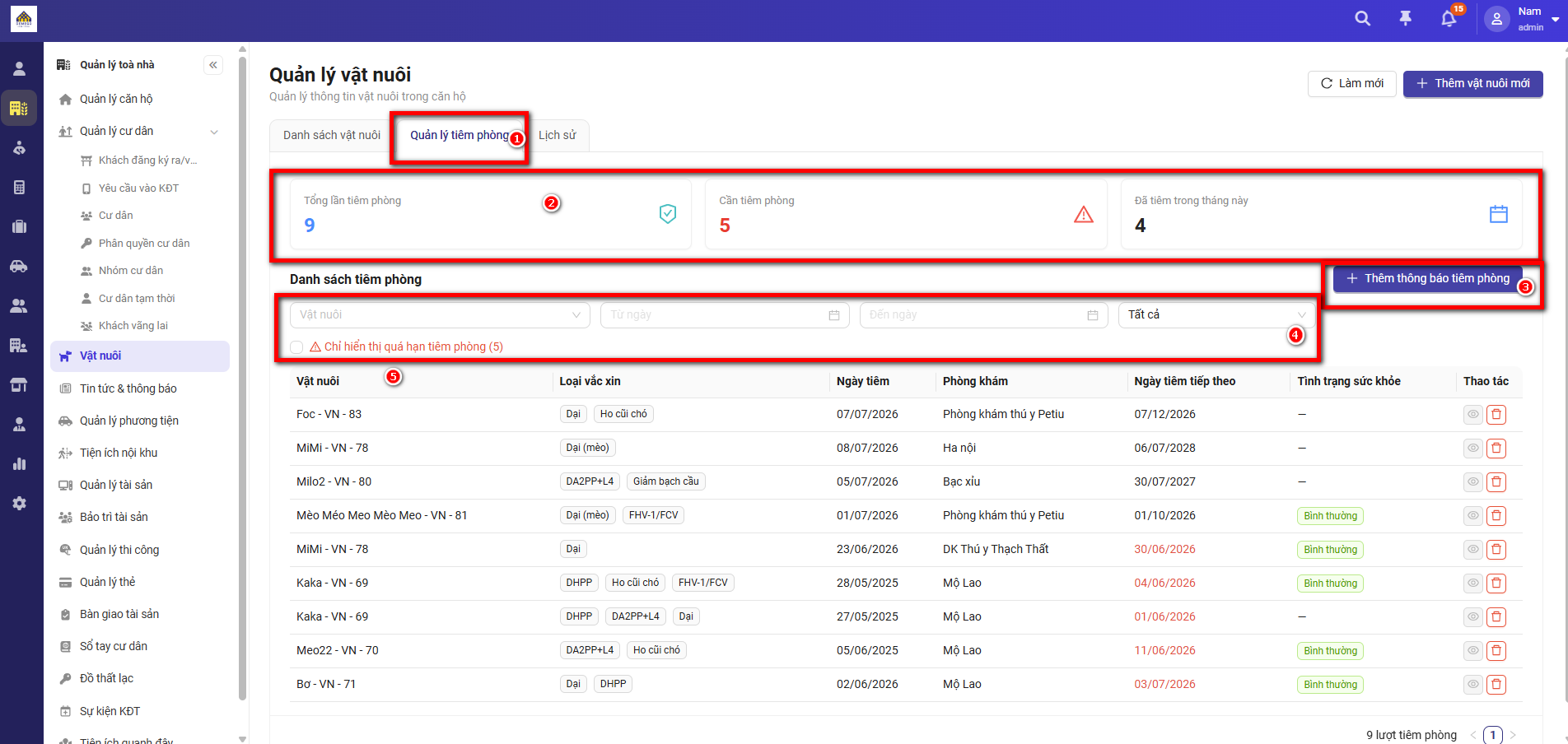Open Tiện ích nội khu menu item
Image resolution: width=1568 pixels, height=744 pixels.
coord(119,453)
